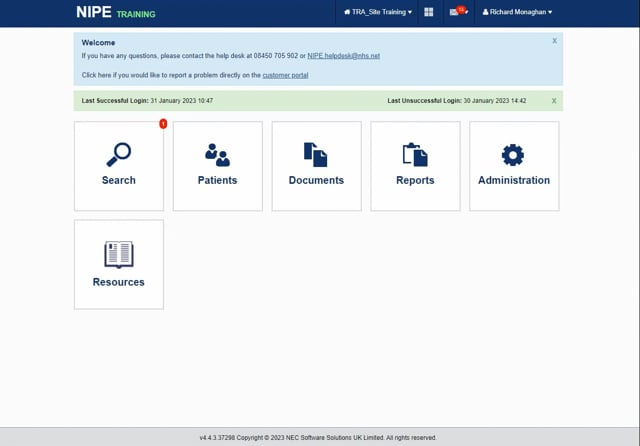Image resolution: width=640 pixels, height=446 pixels.
Task: Click the dashboard grid icon in header
Action: 429,12
